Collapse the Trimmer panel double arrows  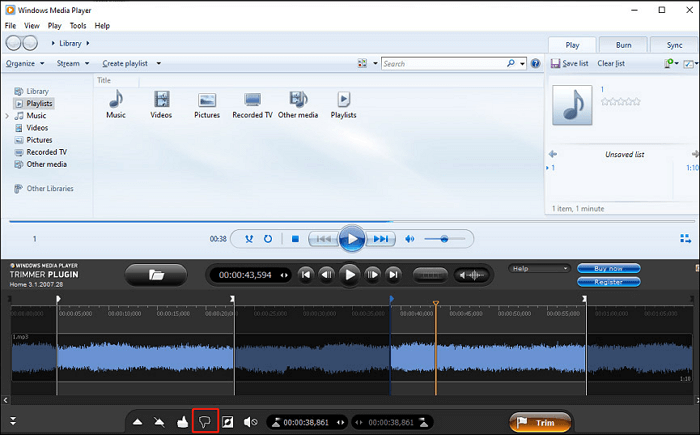[13, 420]
